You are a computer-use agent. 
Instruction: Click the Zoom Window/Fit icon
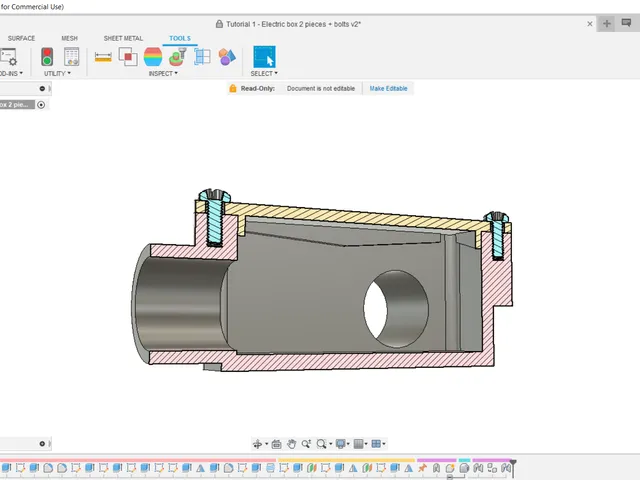point(321,444)
